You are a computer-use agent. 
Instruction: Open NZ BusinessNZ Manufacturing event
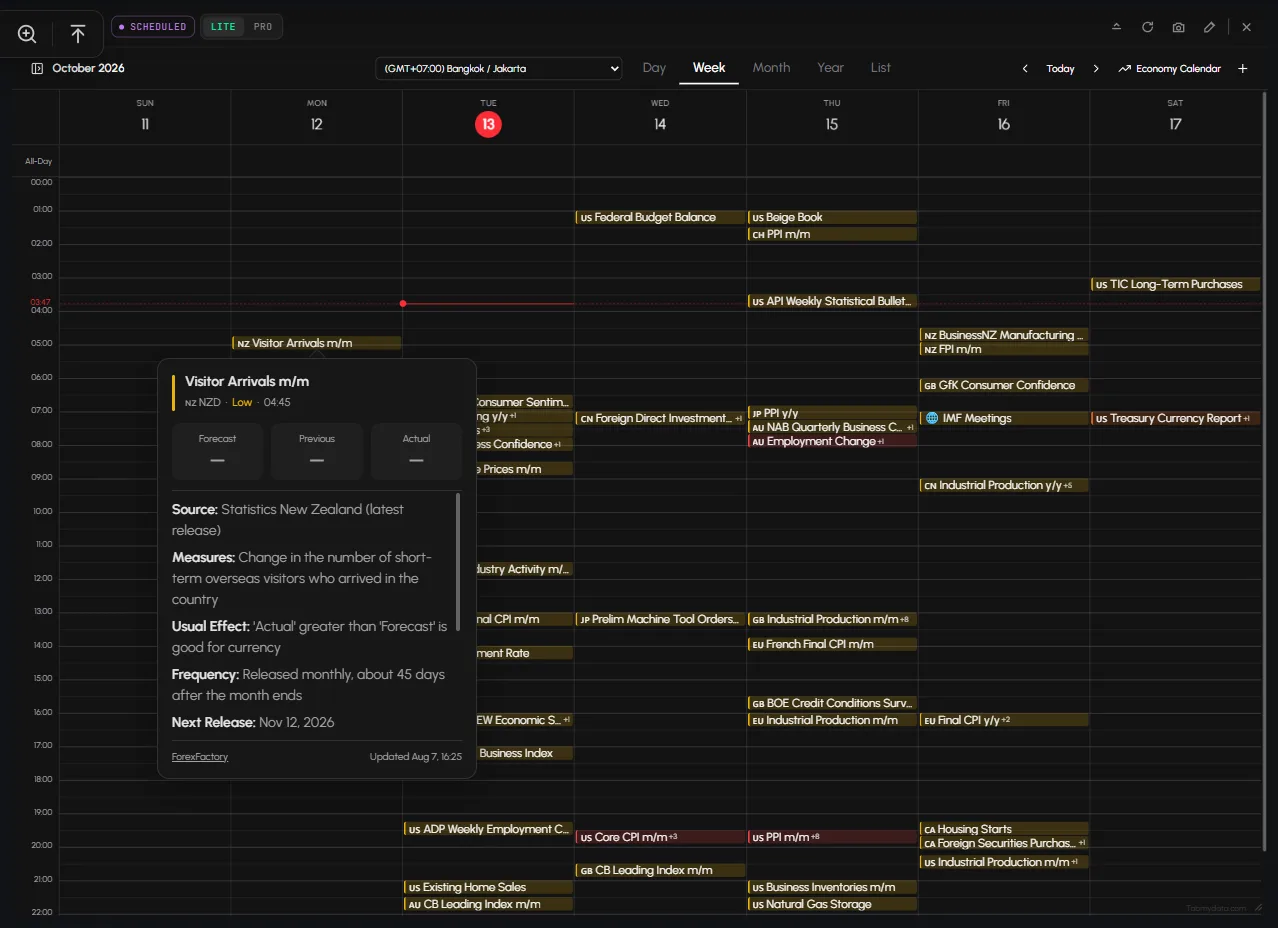1004,335
